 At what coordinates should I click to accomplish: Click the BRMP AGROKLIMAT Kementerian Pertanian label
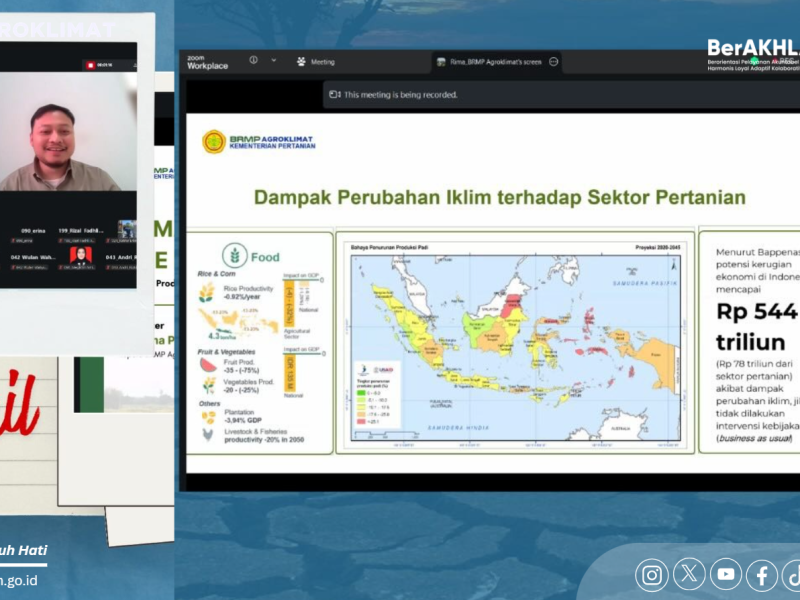click(272, 142)
